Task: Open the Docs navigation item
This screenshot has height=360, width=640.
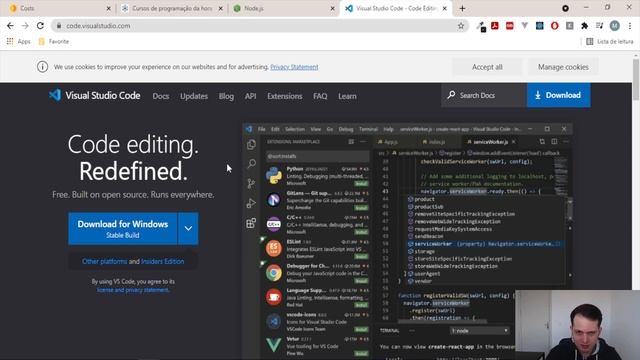Action: point(161,96)
